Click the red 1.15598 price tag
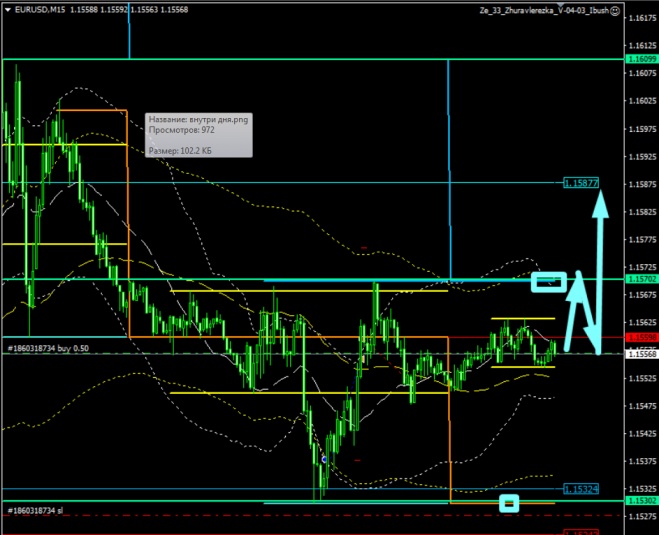 pos(640,337)
